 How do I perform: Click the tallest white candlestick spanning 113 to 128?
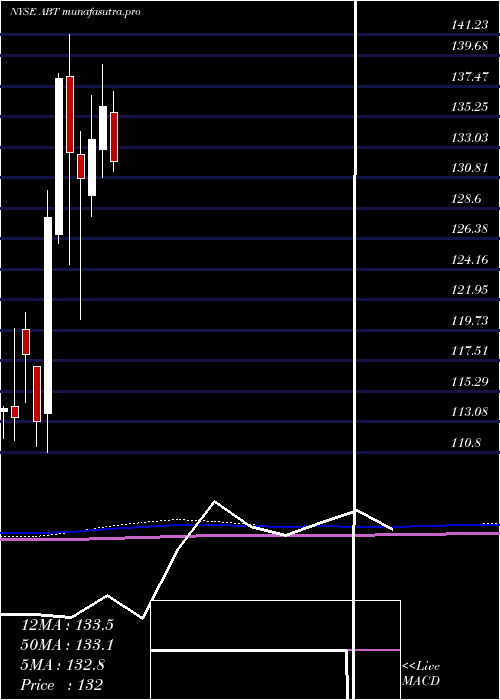coord(47,315)
